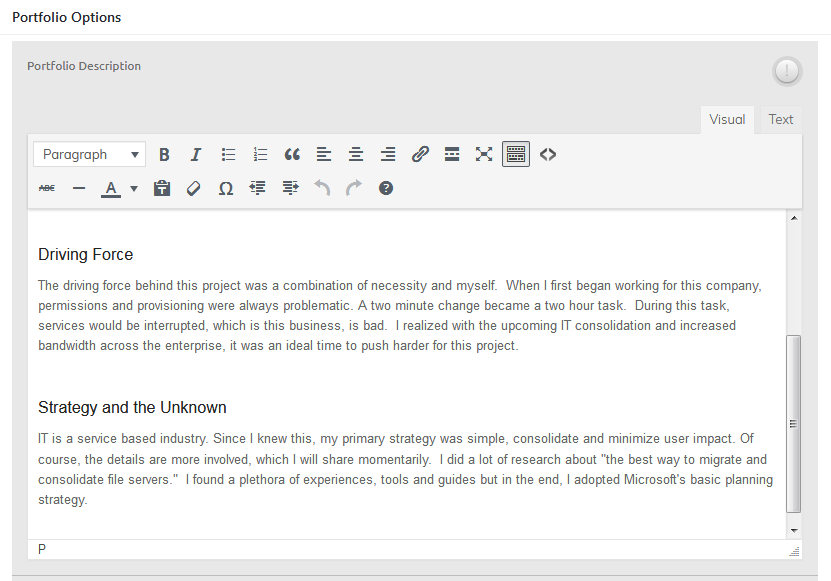Apply blockquote formatting

click(292, 154)
